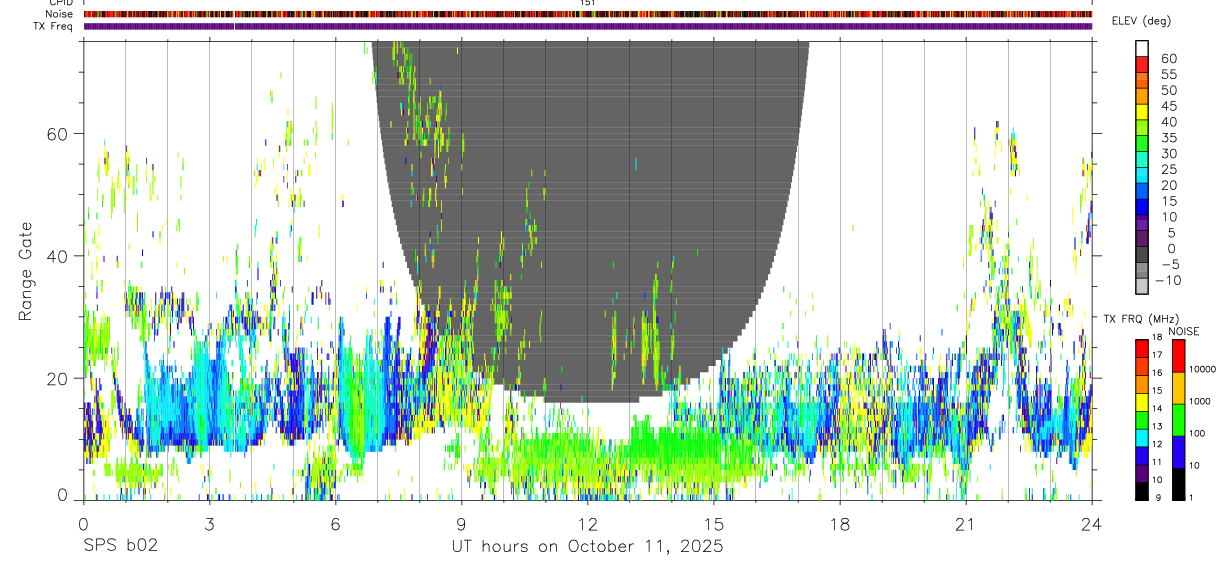Click the range gate tick label 60
Image resolution: width=1228 pixels, height=567 pixels.
click(x=56, y=134)
